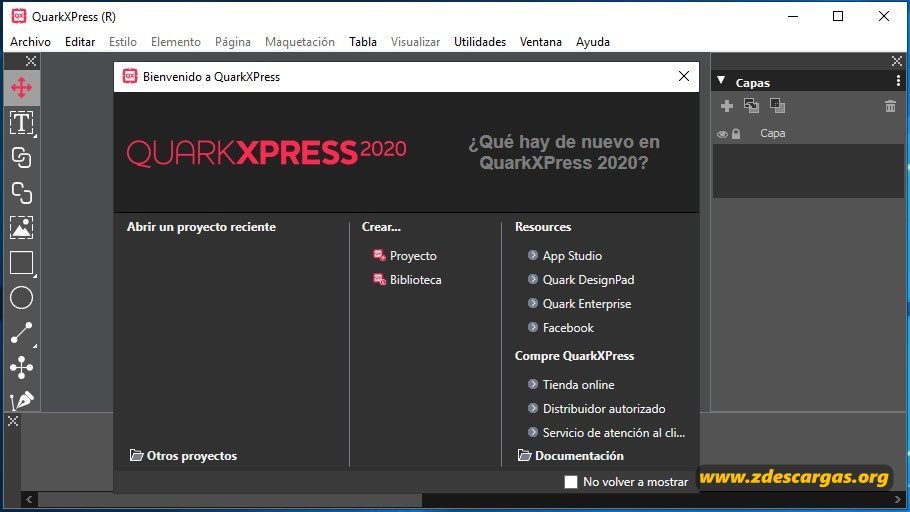Select the Oval Box tool
Viewport: 910px width, 512px height.
(x=21, y=298)
